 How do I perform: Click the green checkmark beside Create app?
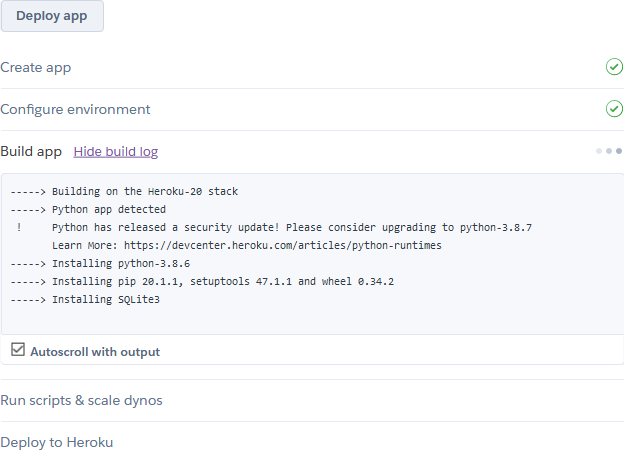(x=614, y=67)
